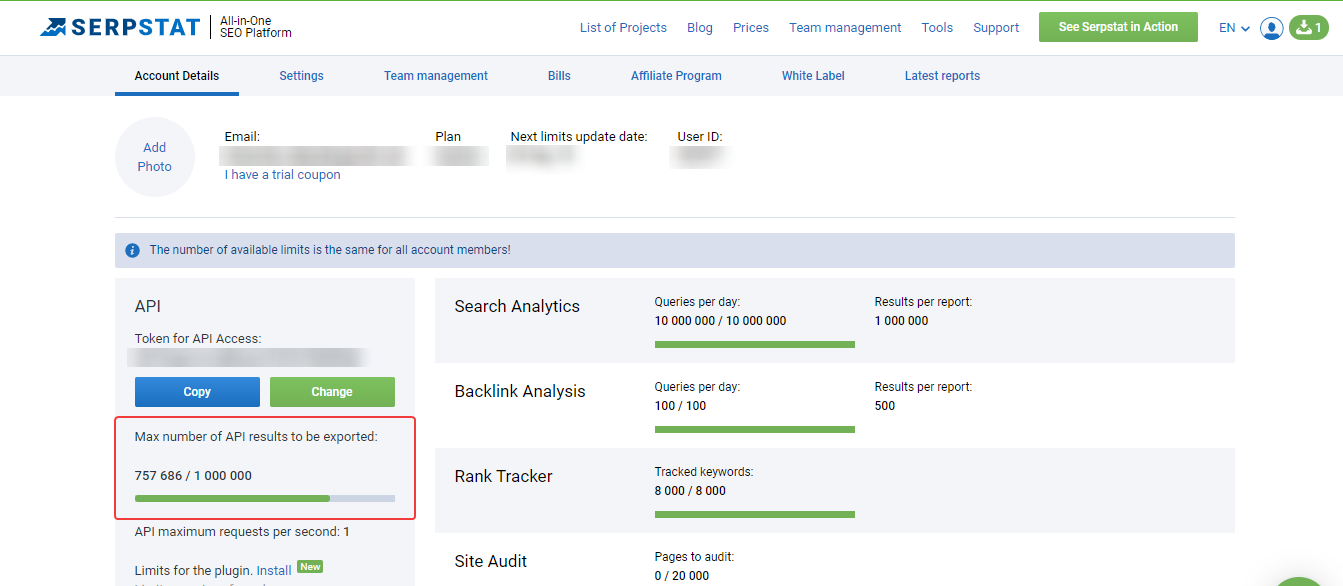Click the plugin Install link
This screenshot has width=1343, height=586.
(x=274, y=570)
